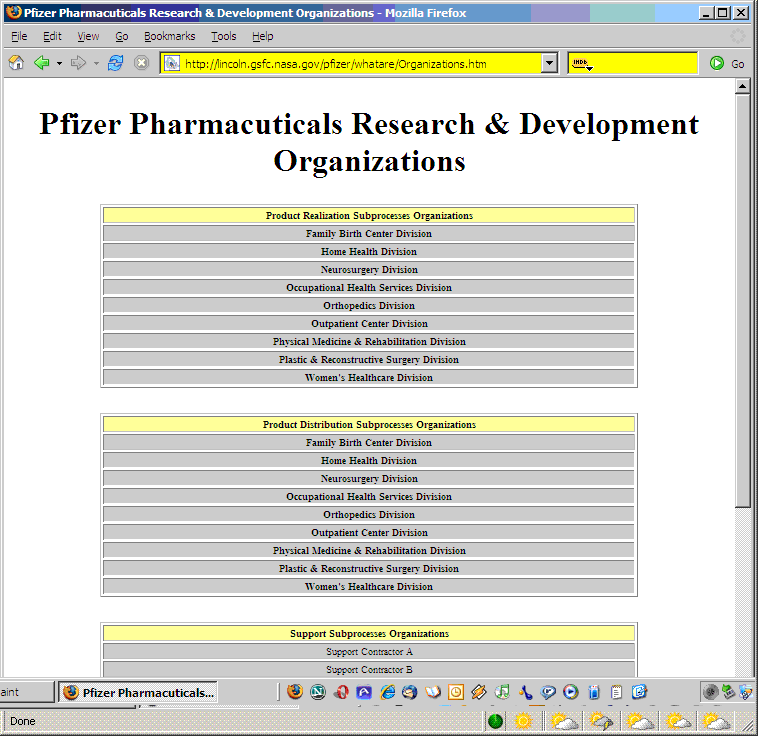Open the Forward button history dropdown arrow
Viewport: 758px width, 736px height.
coord(96,63)
